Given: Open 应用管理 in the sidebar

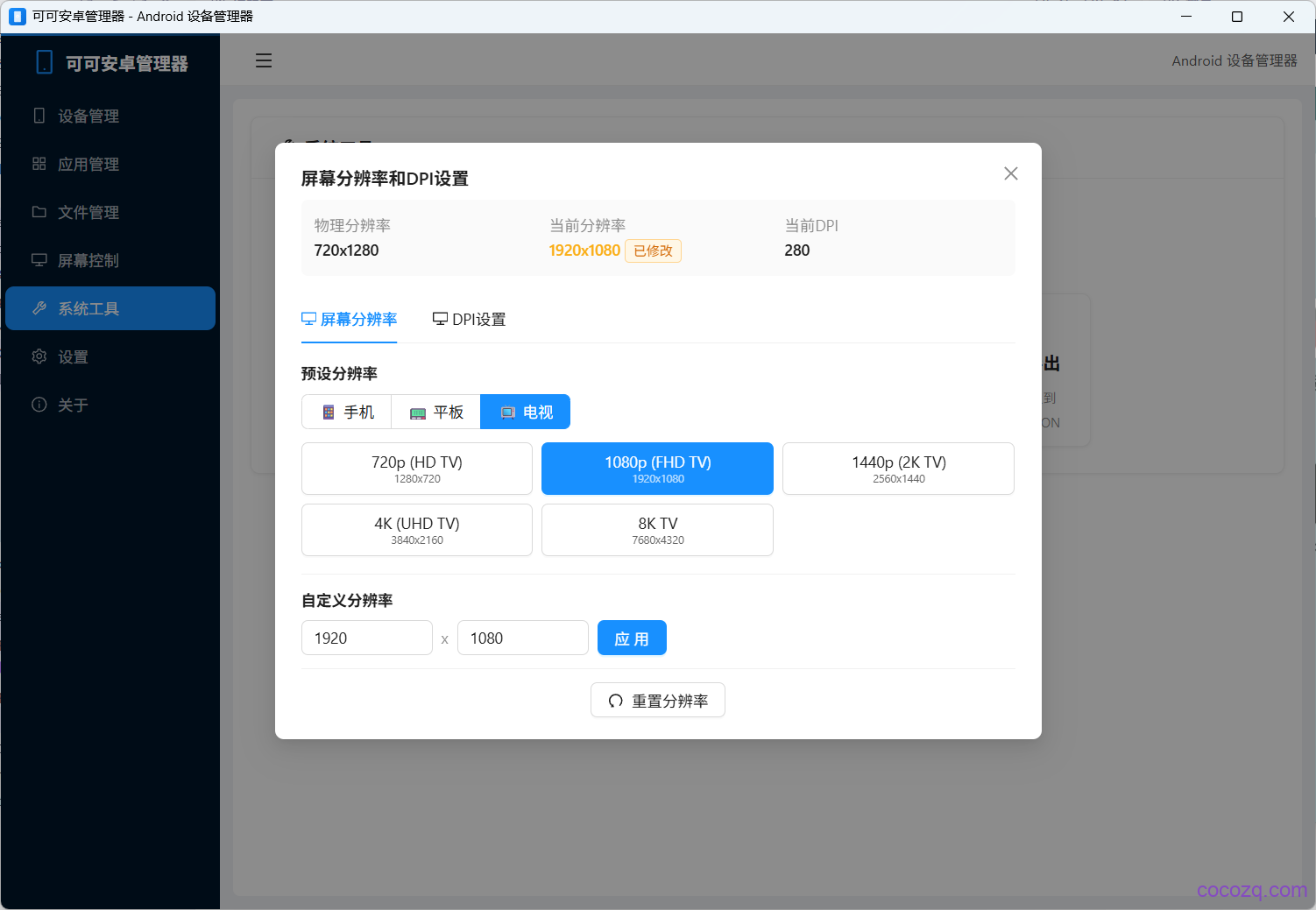Looking at the screenshot, I should pos(110,164).
